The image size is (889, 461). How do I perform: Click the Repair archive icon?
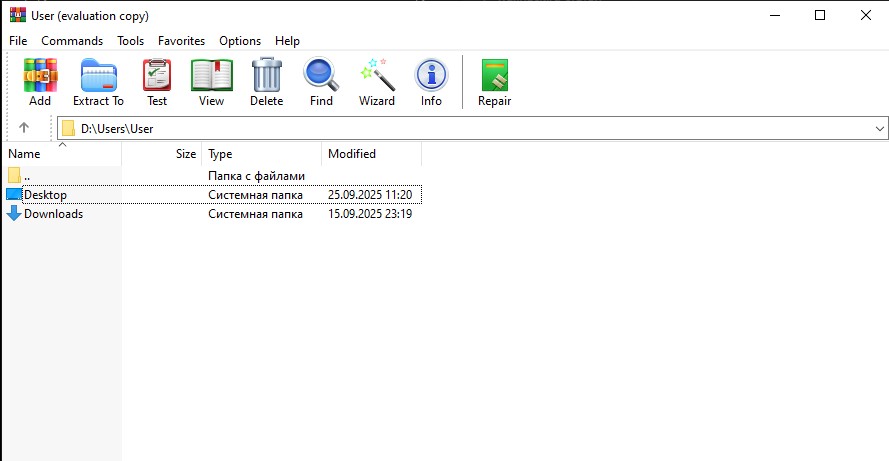(x=494, y=82)
